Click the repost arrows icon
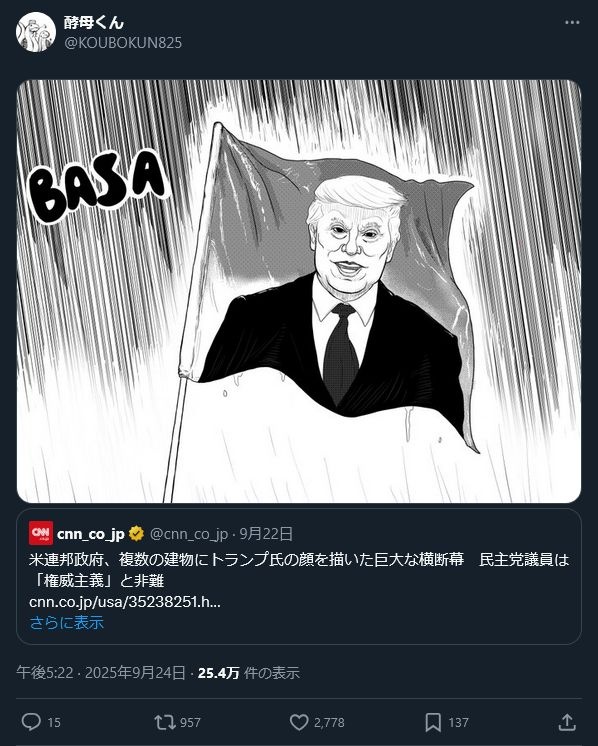 click(165, 722)
